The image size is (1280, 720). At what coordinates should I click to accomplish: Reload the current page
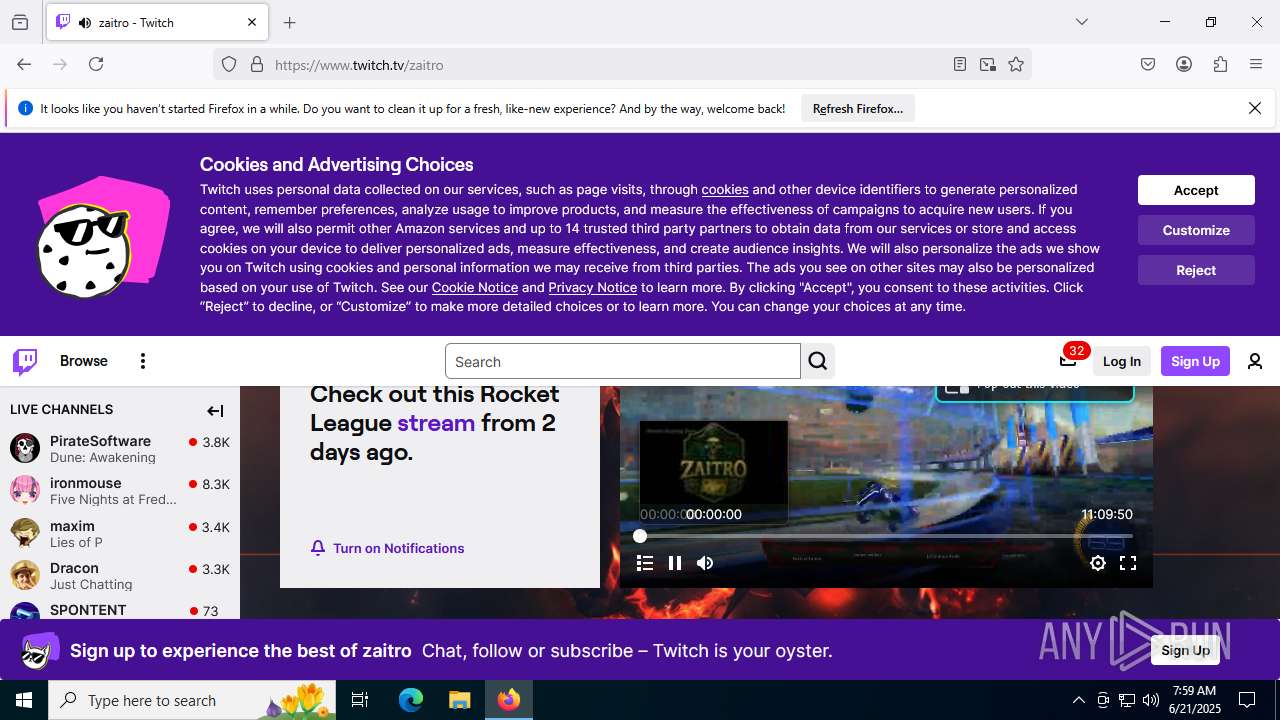click(96, 64)
